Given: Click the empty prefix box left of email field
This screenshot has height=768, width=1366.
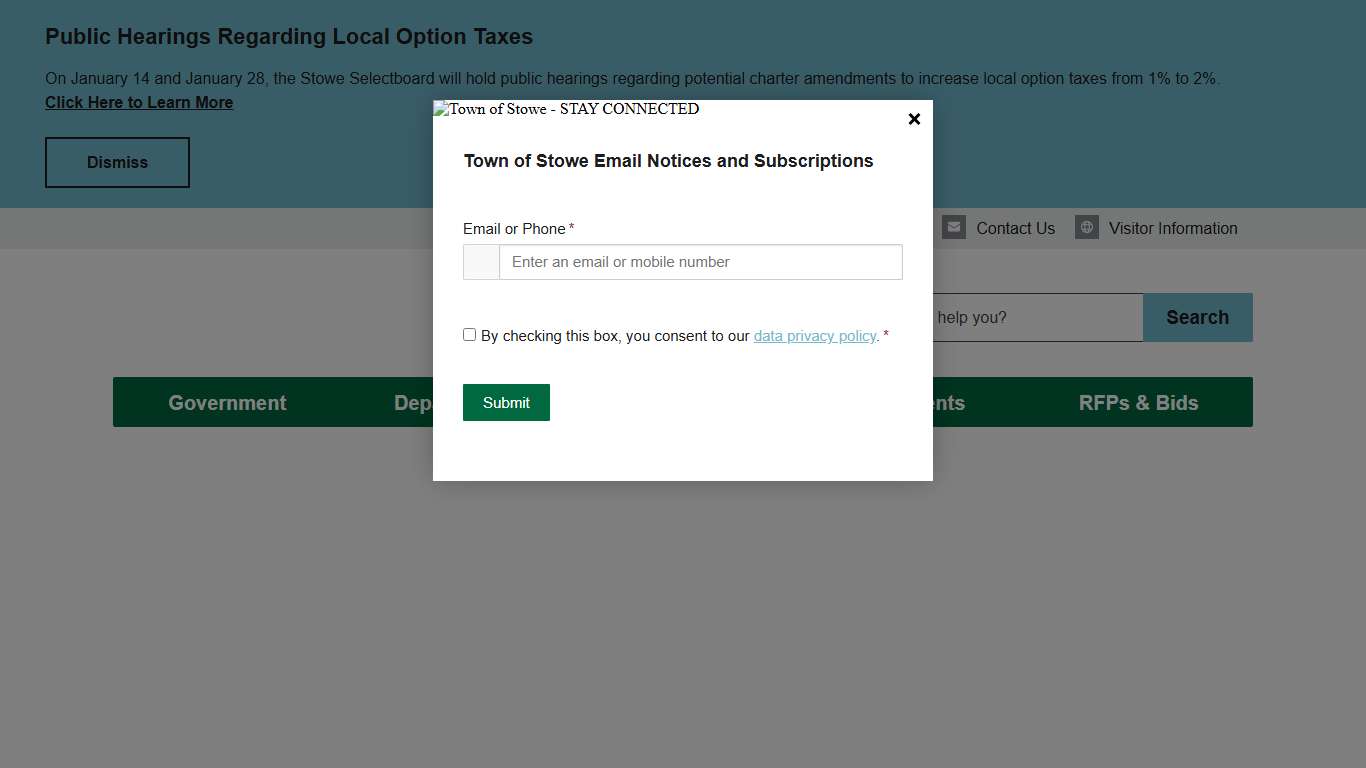Looking at the screenshot, I should (481, 262).
